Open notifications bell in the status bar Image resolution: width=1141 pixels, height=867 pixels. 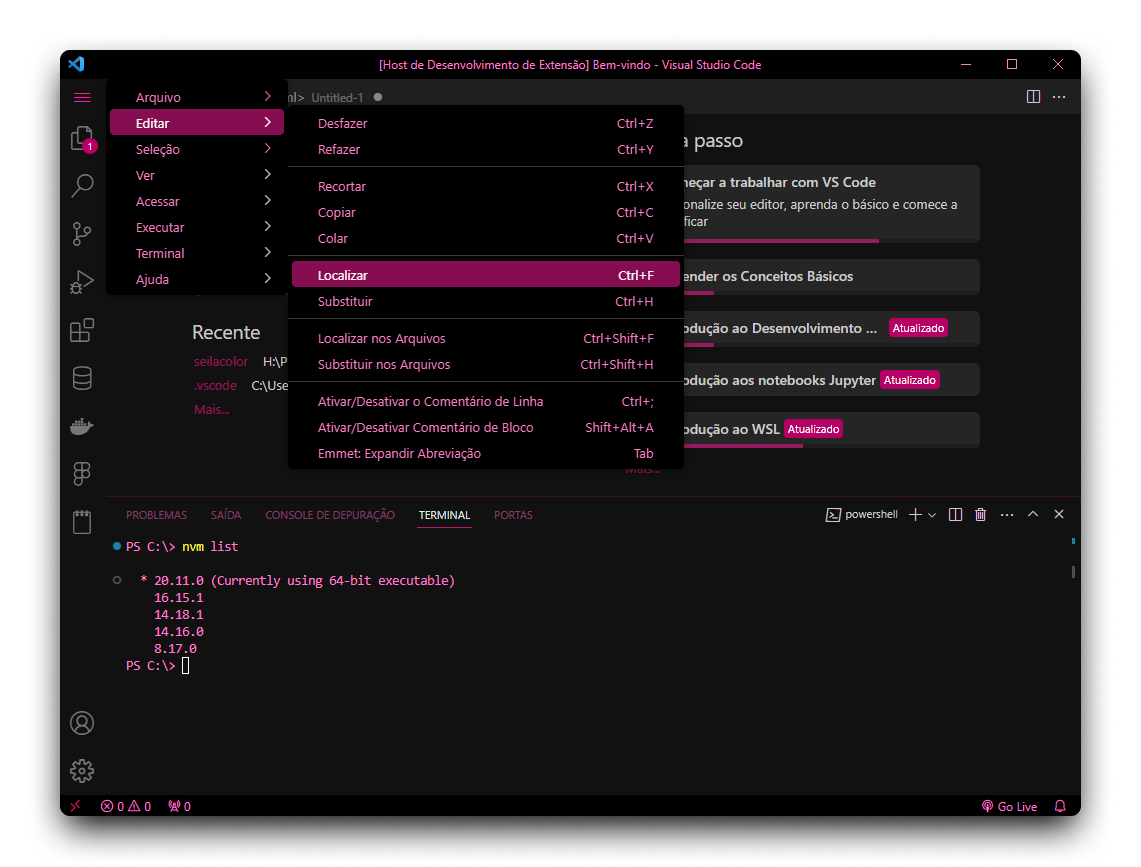pyautogui.click(x=1060, y=806)
